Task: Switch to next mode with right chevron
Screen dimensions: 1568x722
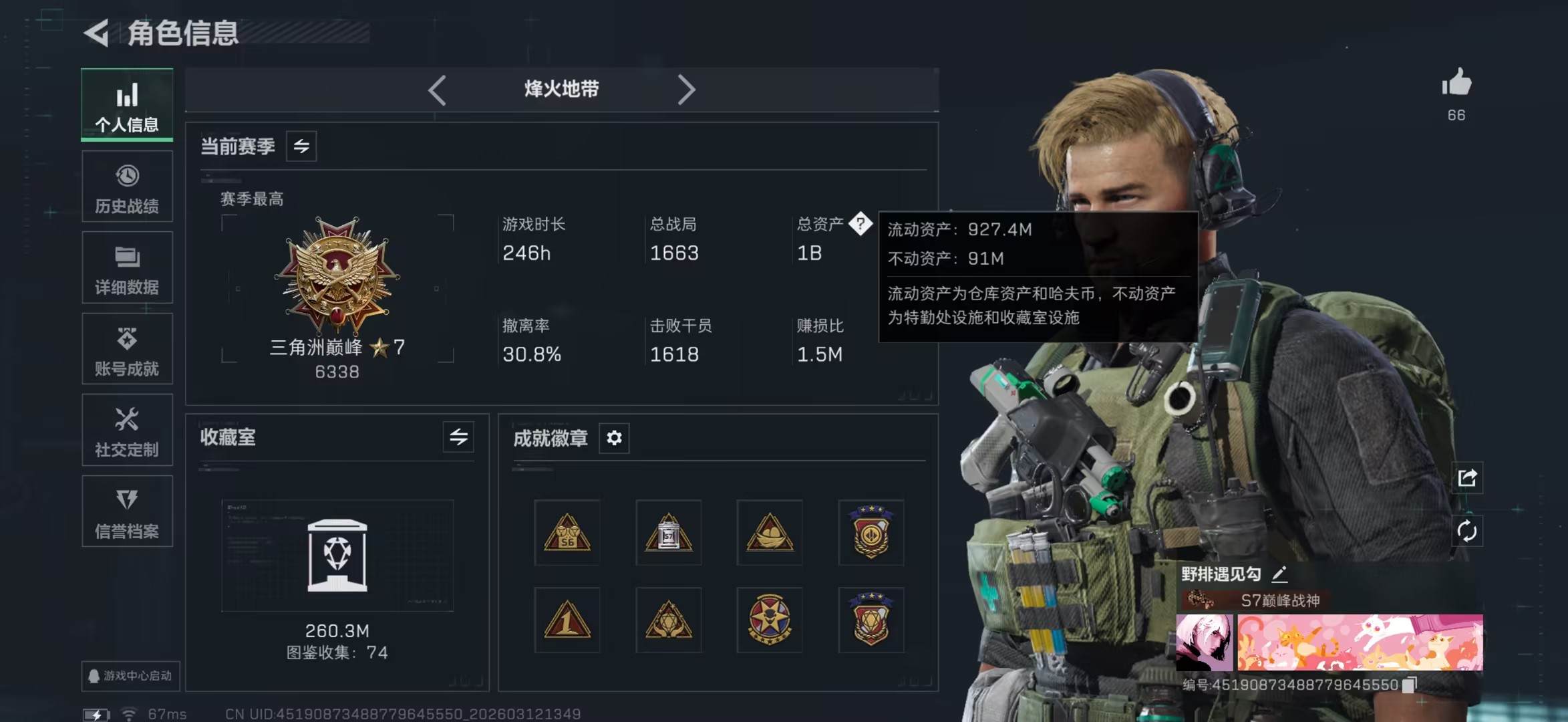Action: 686,90
